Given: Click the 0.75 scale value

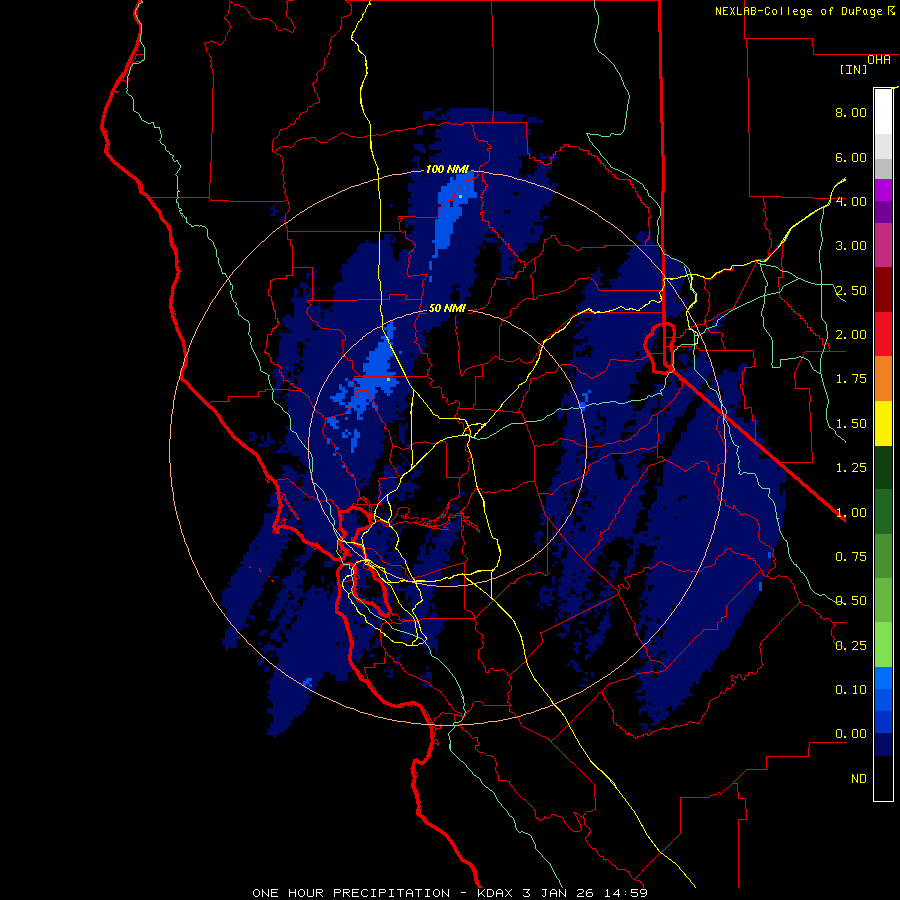Looking at the screenshot, I should pyautogui.click(x=851, y=557).
